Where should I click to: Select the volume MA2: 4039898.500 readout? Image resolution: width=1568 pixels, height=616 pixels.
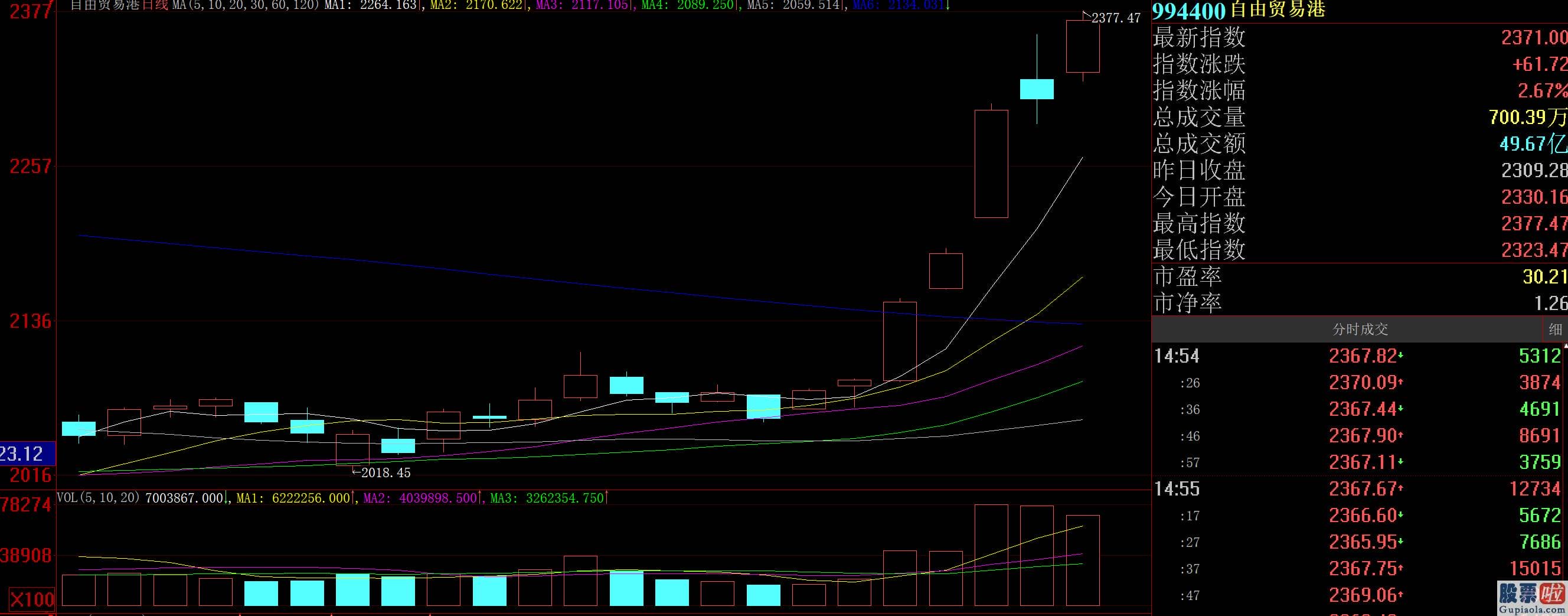(x=420, y=498)
